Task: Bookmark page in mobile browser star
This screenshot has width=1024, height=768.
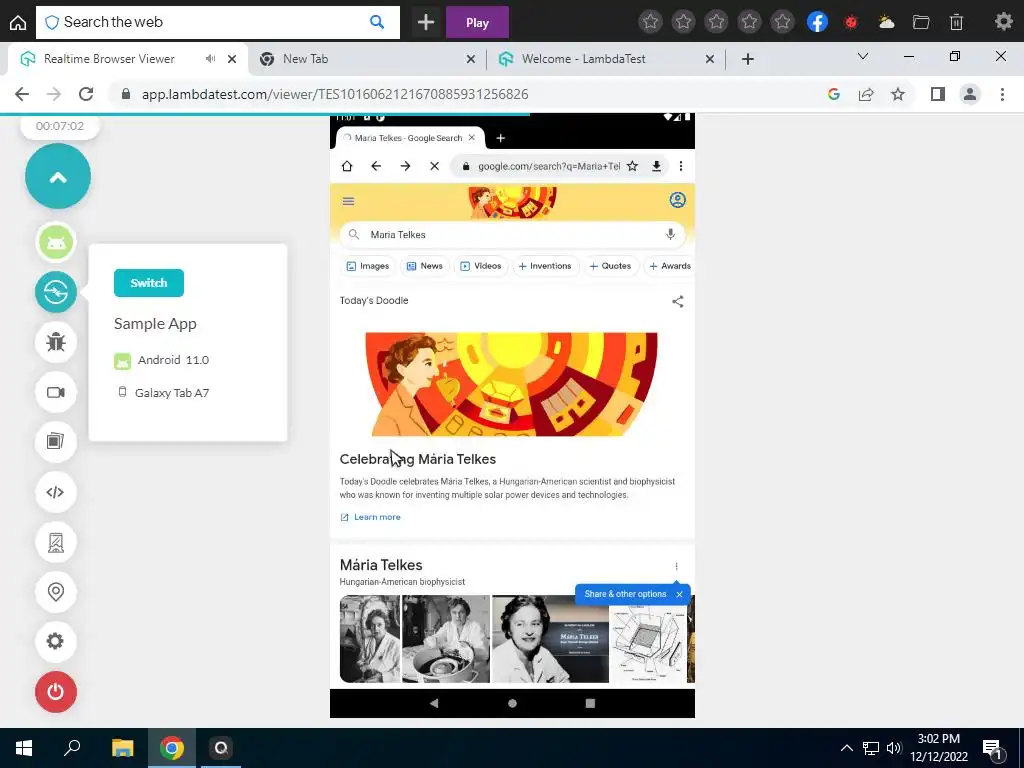Action: 632,166
